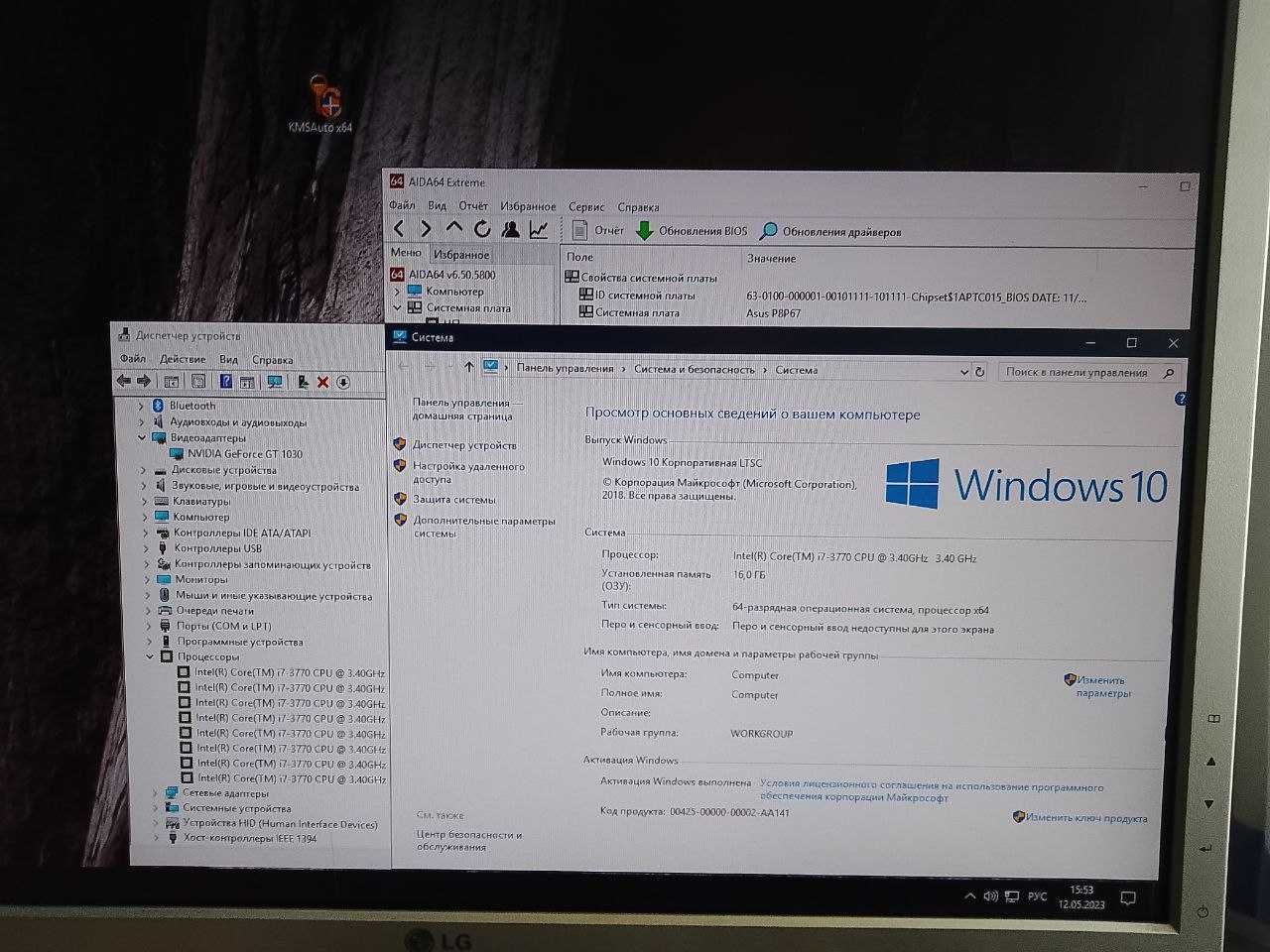1270x952 pixels.
Task: Click Изменить ключ продукта link
Action: [1086, 818]
